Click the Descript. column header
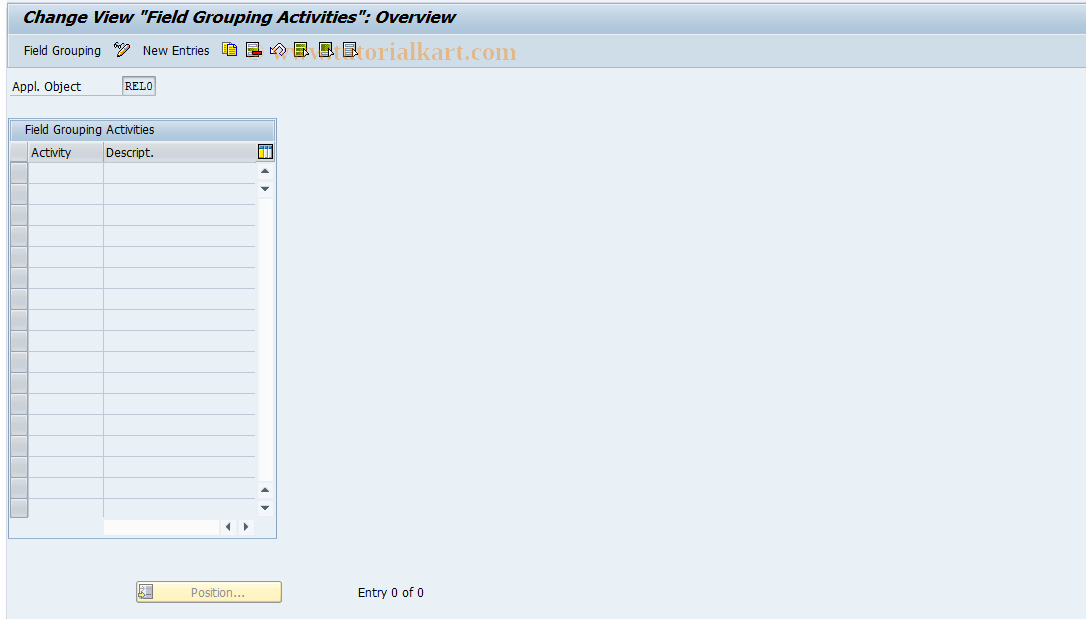Viewport: 1086px width, 619px height. coord(179,152)
